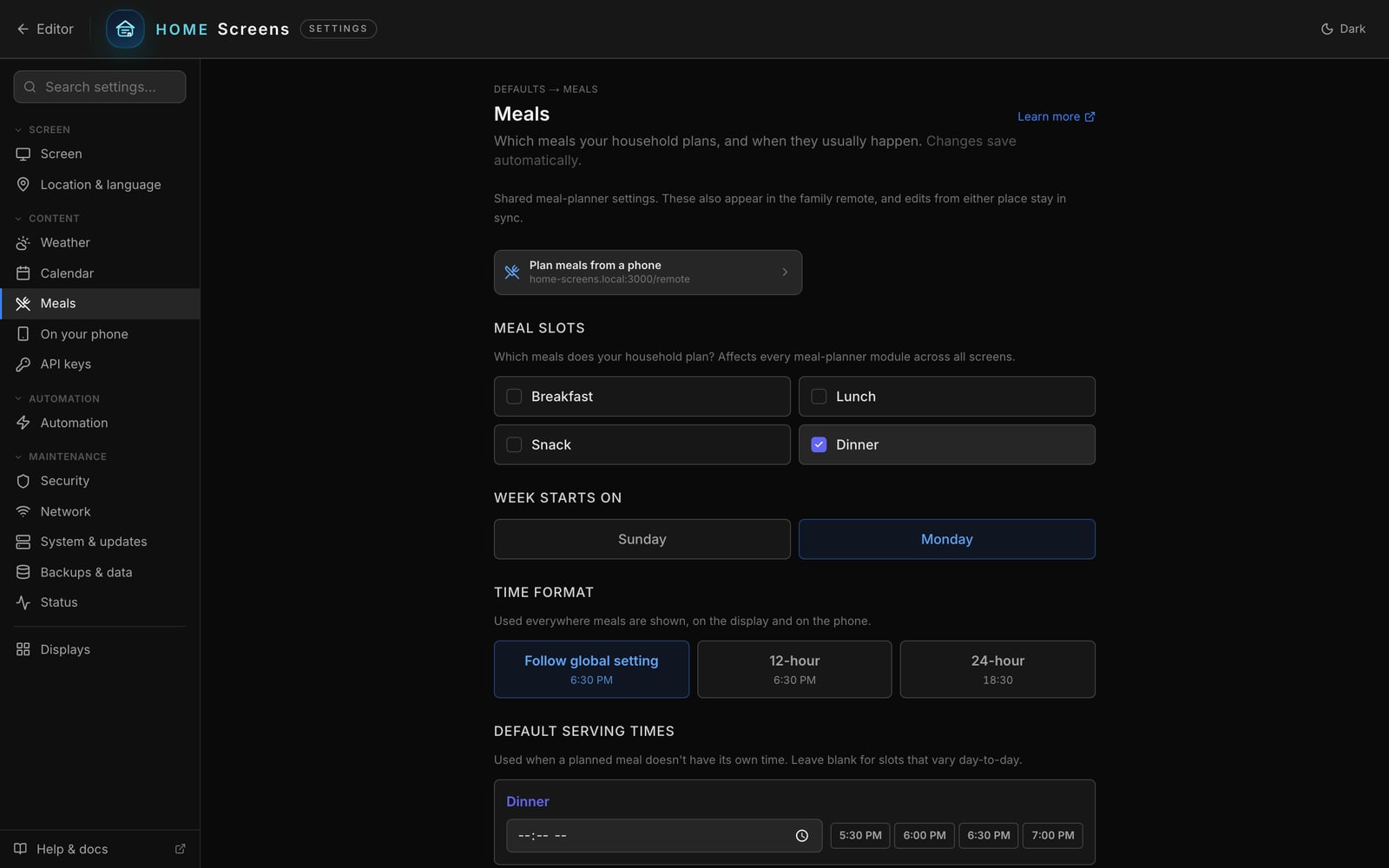
Task: Click the Automation lightning bolt icon
Action: tap(23, 423)
